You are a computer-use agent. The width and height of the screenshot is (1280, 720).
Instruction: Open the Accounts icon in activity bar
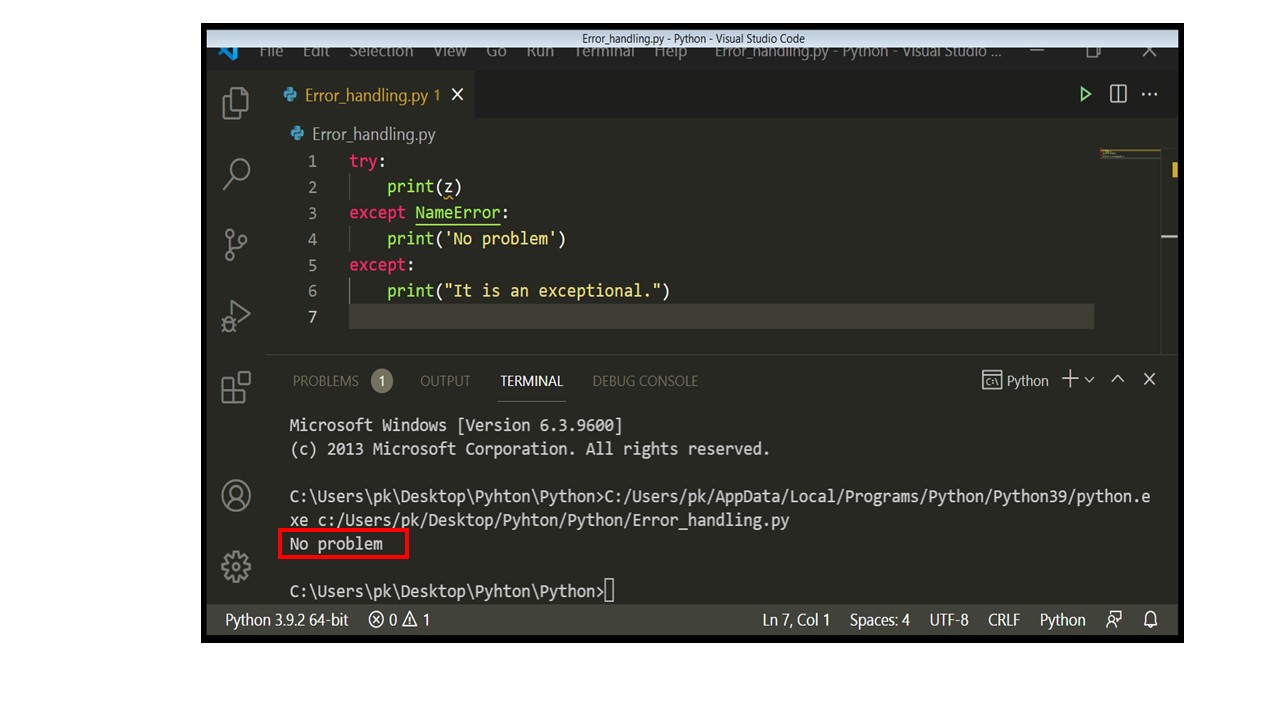tap(236, 496)
